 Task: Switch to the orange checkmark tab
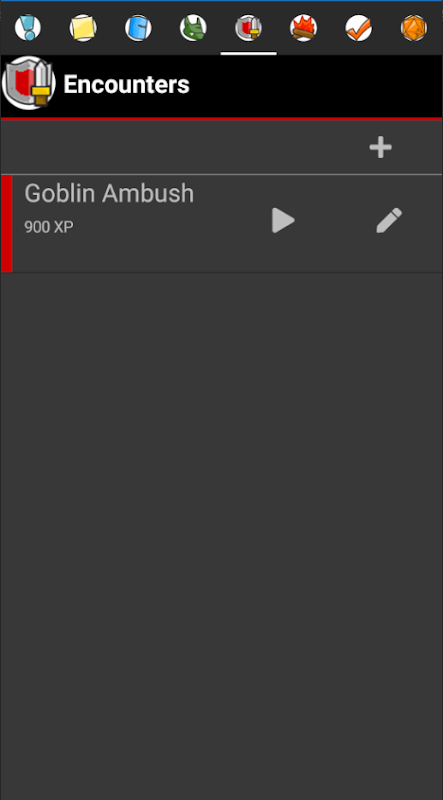click(x=359, y=28)
